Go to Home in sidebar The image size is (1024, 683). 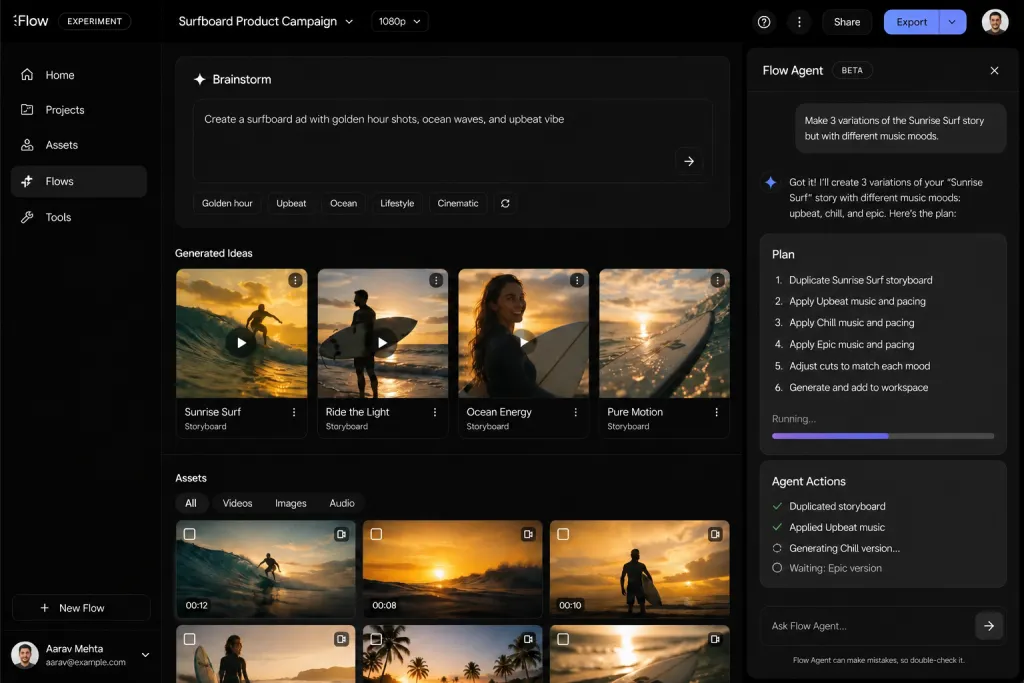(78, 75)
